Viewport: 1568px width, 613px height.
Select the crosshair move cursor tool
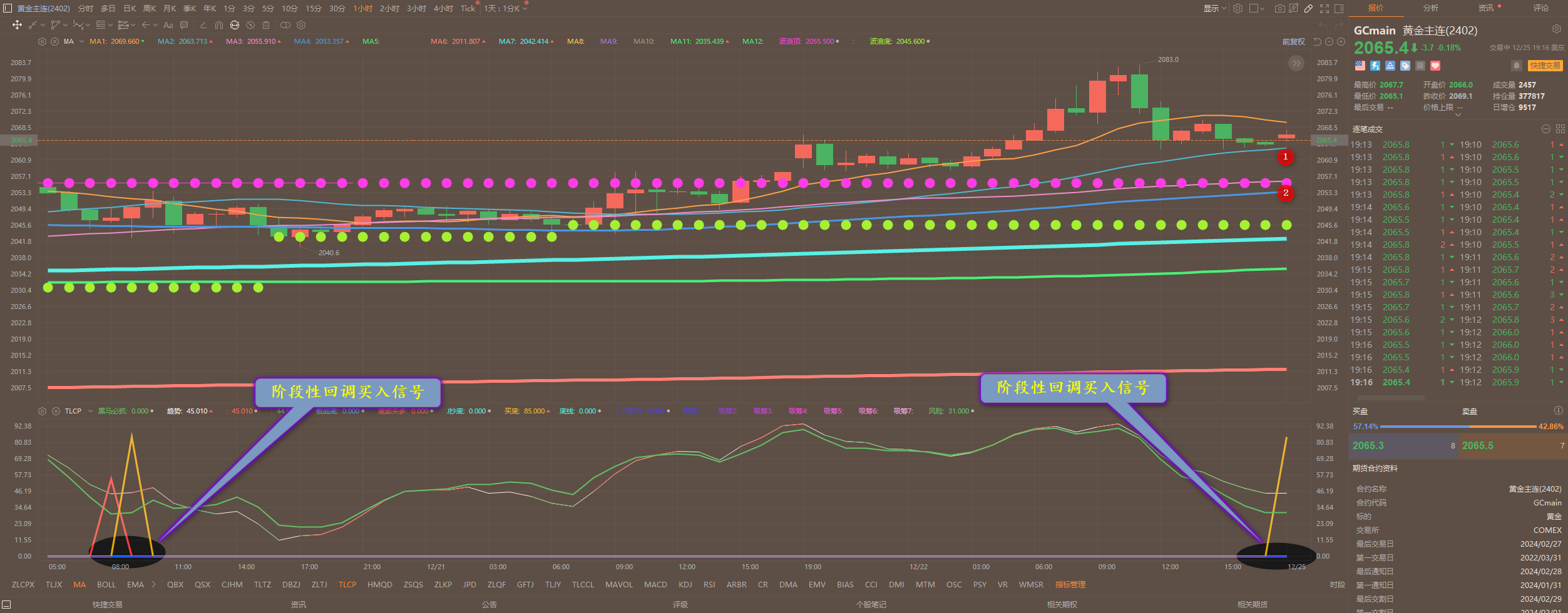(17, 25)
